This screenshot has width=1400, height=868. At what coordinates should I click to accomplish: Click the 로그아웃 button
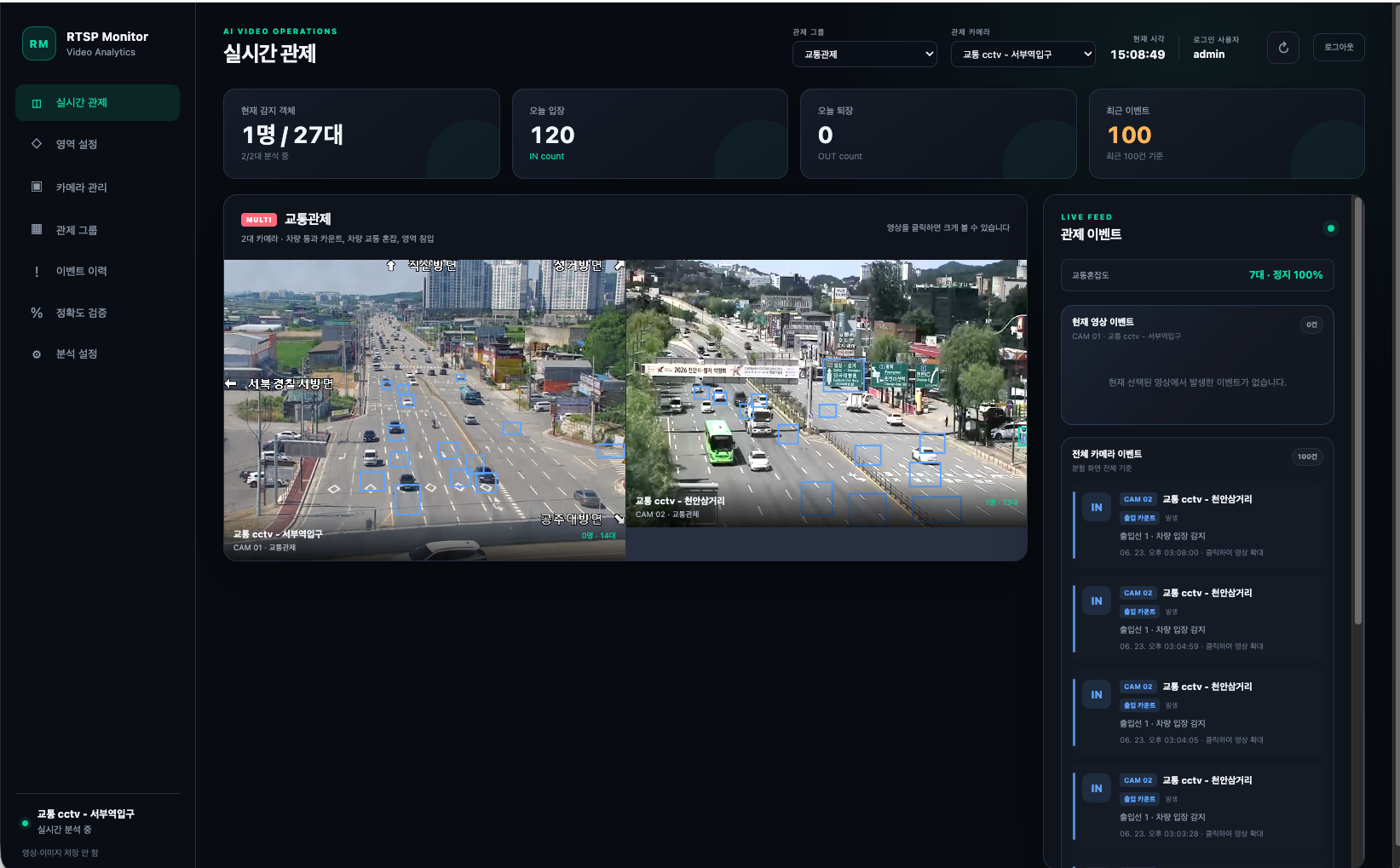point(1339,48)
